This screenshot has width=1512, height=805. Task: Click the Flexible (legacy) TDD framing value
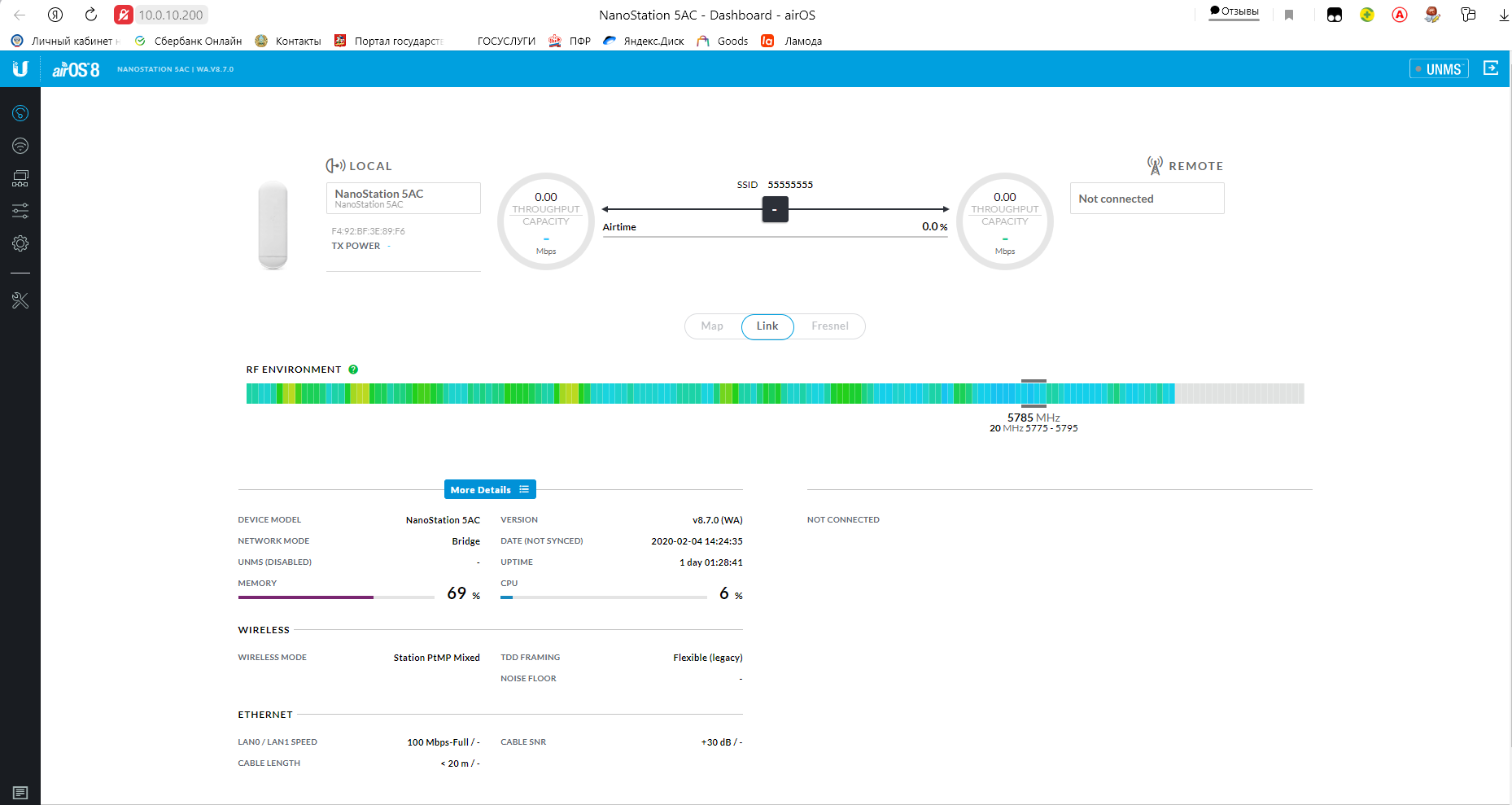pyautogui.click(x=708, y=658)
